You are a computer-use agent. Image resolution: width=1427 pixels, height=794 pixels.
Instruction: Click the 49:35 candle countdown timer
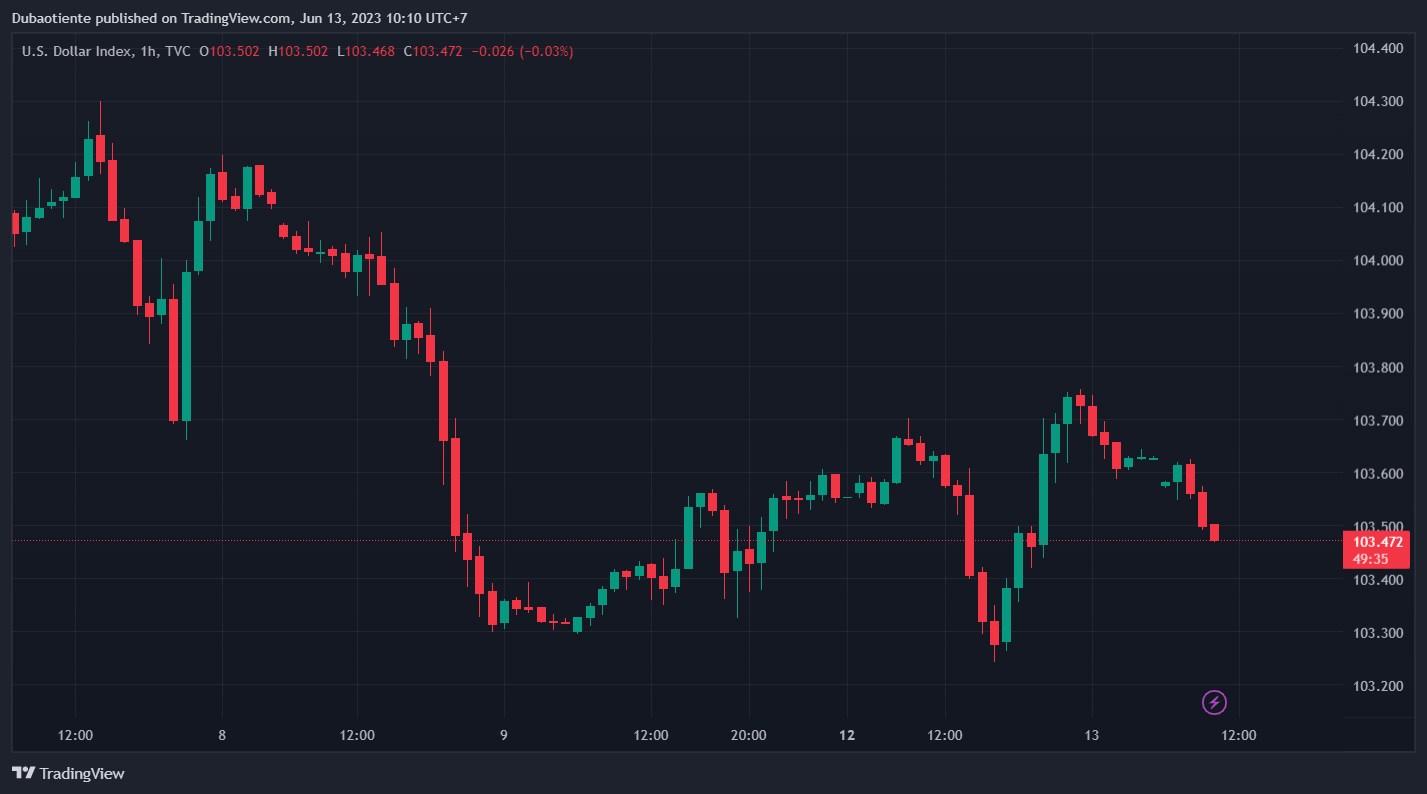coord(1369,559)
